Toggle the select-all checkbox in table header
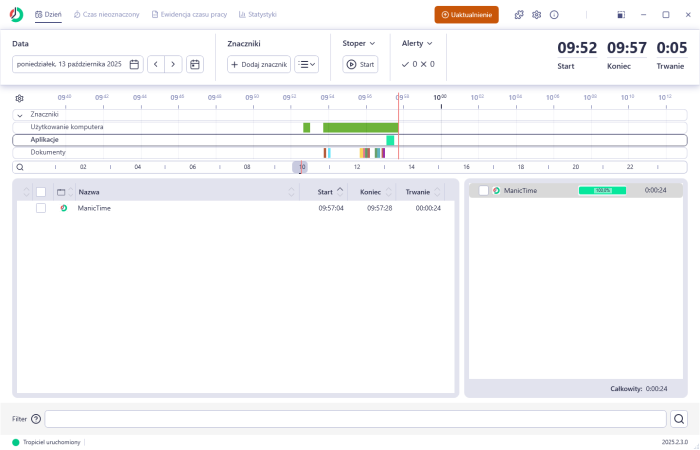Viewport: 700px width, 450px height. (x=41, y=191)
